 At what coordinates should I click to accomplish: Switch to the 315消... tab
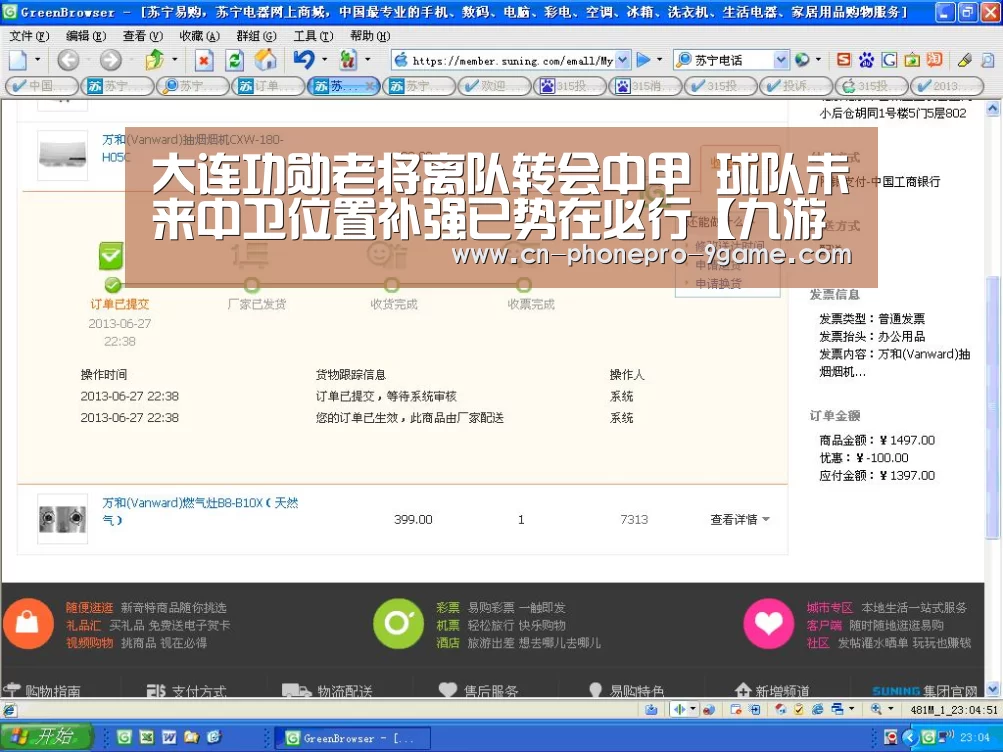click(x=645, y=86)
